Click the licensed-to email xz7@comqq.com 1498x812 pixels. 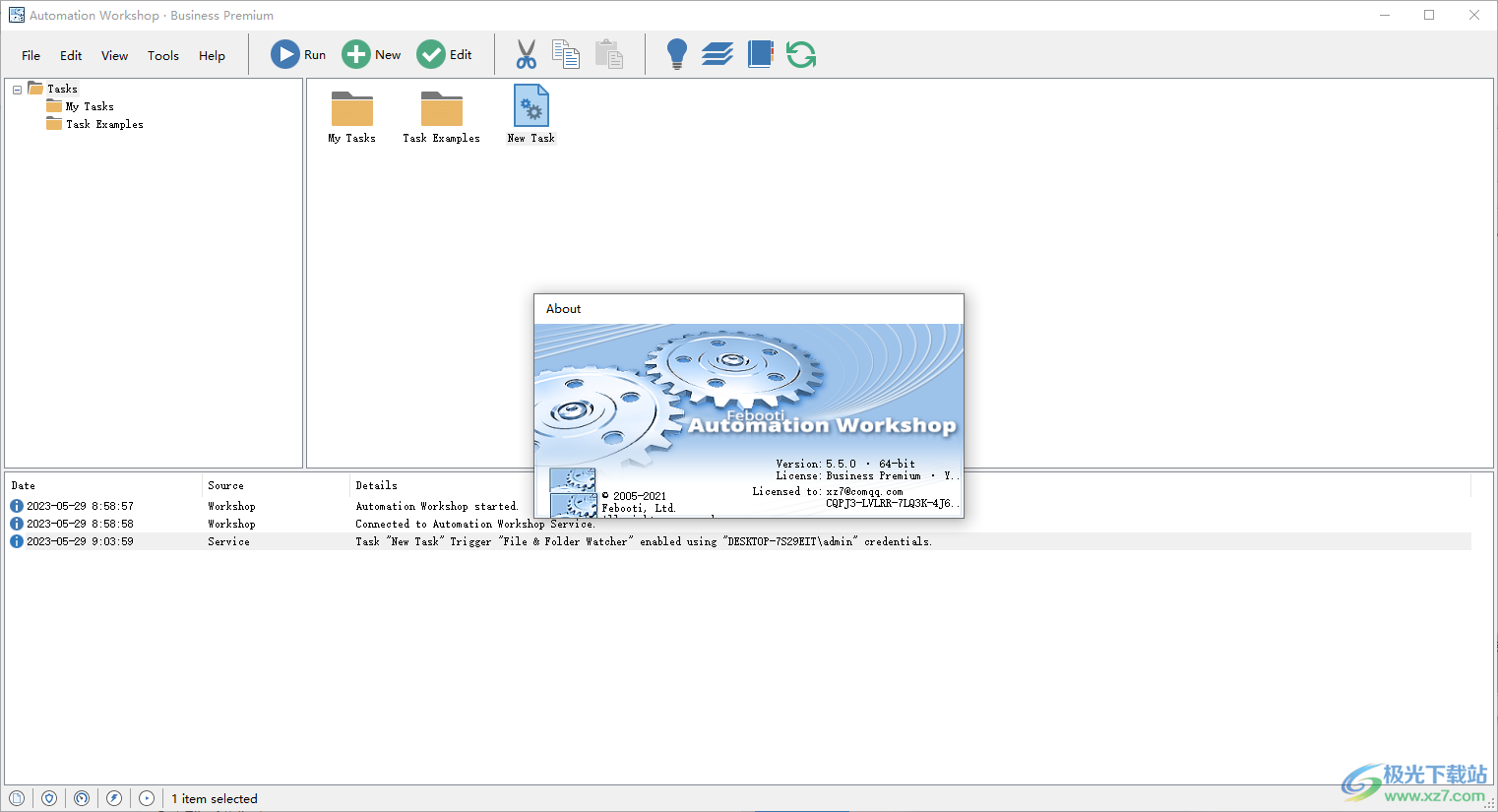pos(864,491)
